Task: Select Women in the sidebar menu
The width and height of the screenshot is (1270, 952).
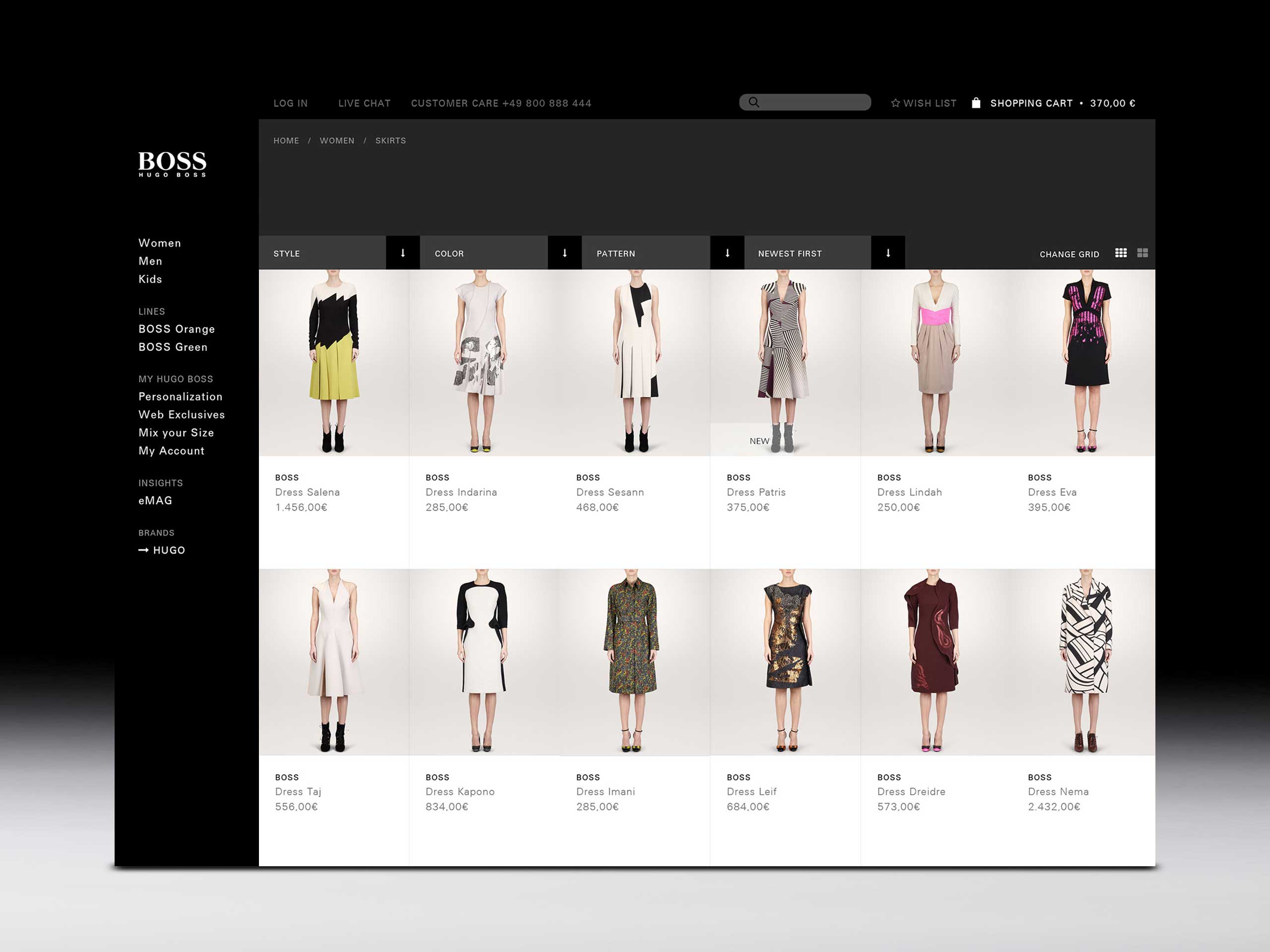Action: [x=160, y=243]
